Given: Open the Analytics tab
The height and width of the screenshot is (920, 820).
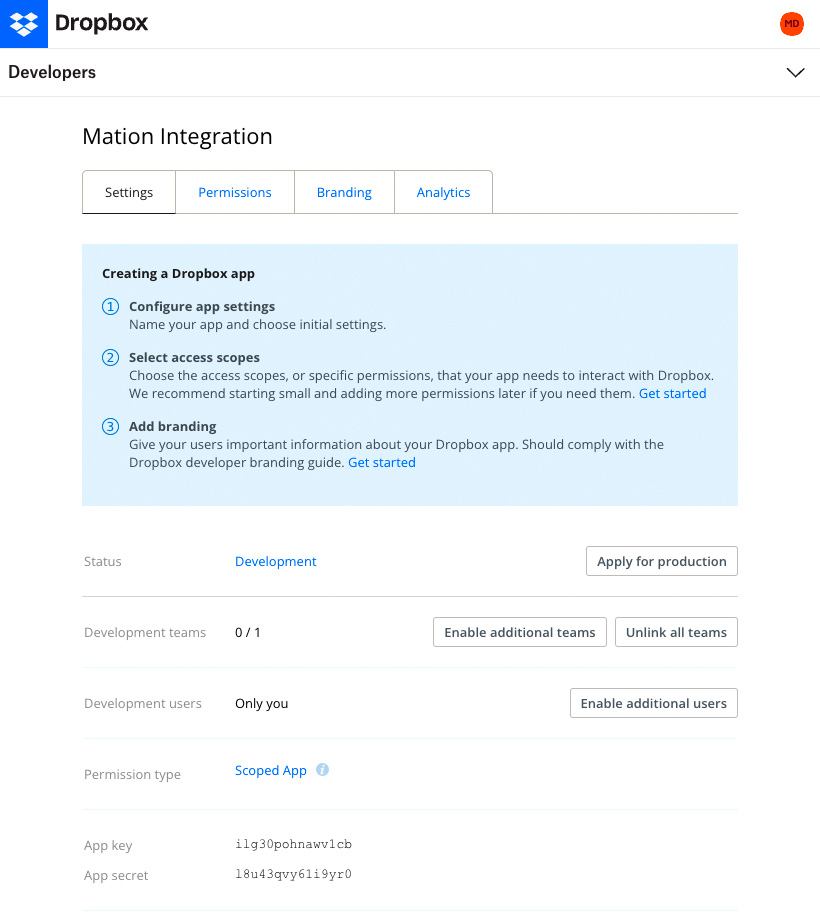Looking at the screenshot, I should (443, 192).
